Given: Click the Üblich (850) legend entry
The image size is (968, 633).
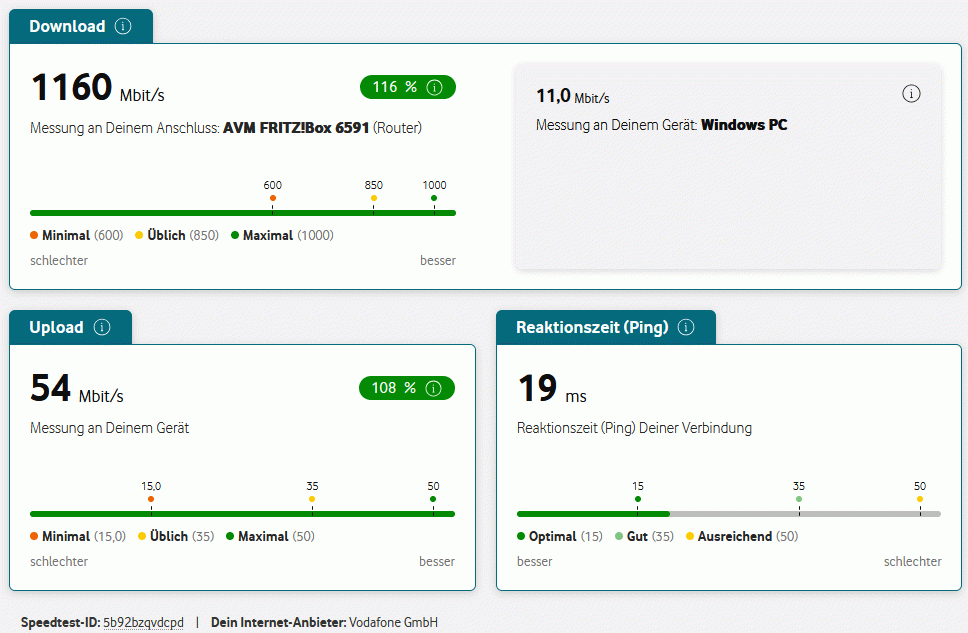Looking at the screenshot, I should 177,235.
